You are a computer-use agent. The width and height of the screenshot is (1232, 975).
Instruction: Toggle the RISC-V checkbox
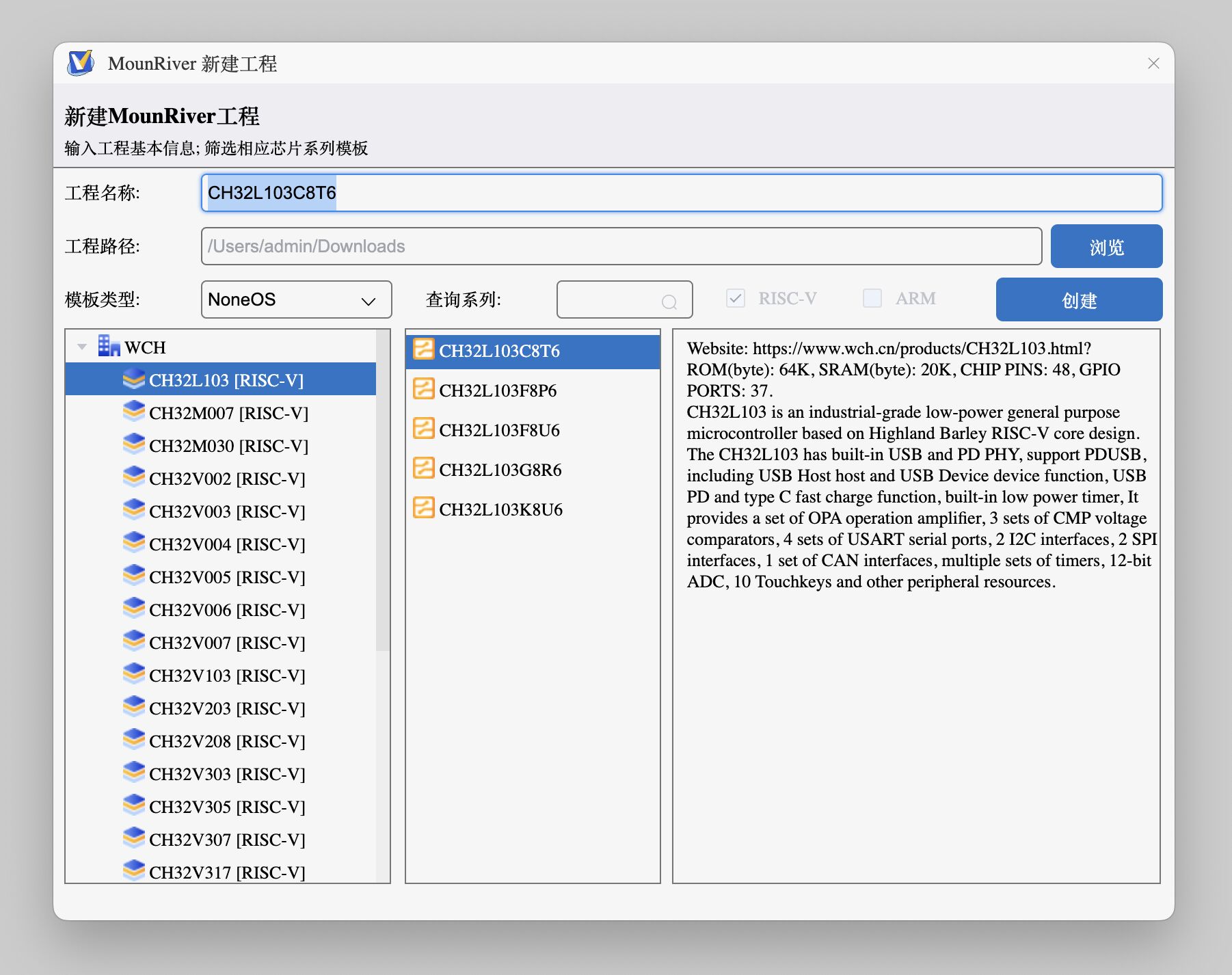[x=735, y=298]
